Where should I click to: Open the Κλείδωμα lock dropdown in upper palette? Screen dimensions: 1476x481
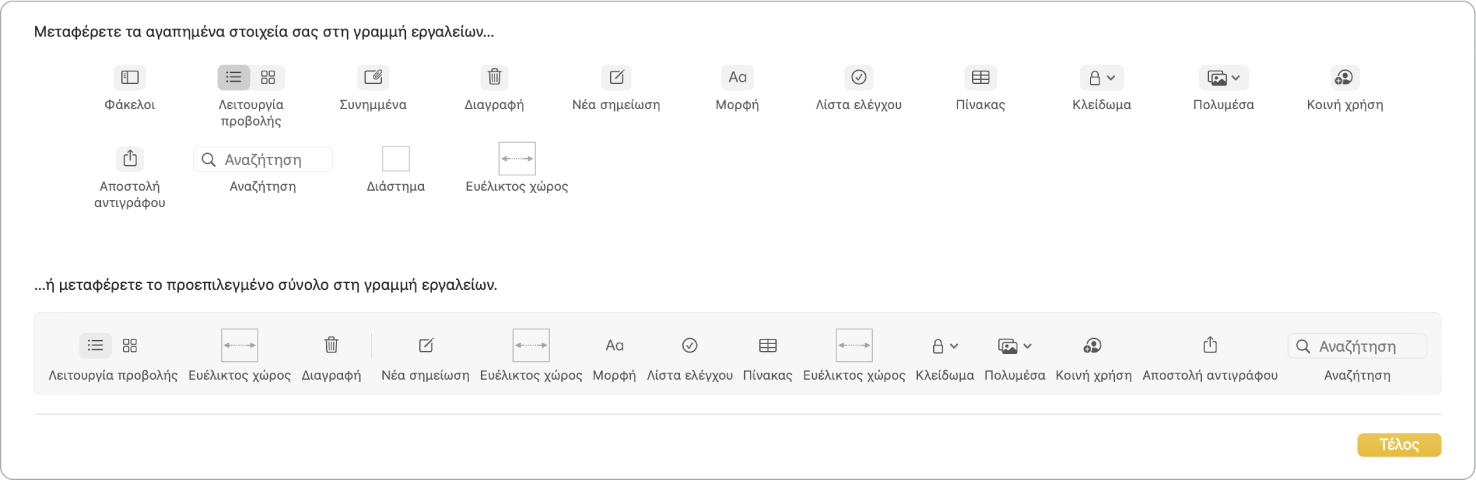1102,77
